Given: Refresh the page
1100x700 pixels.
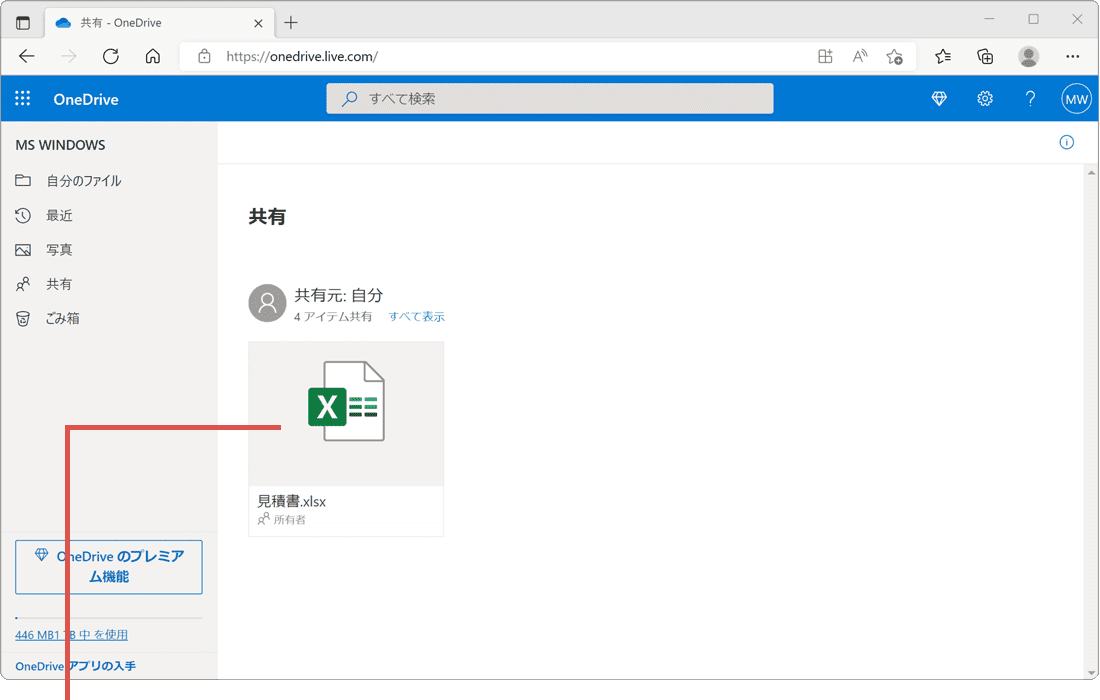Looking at the screenshot, I should point(111,56).
